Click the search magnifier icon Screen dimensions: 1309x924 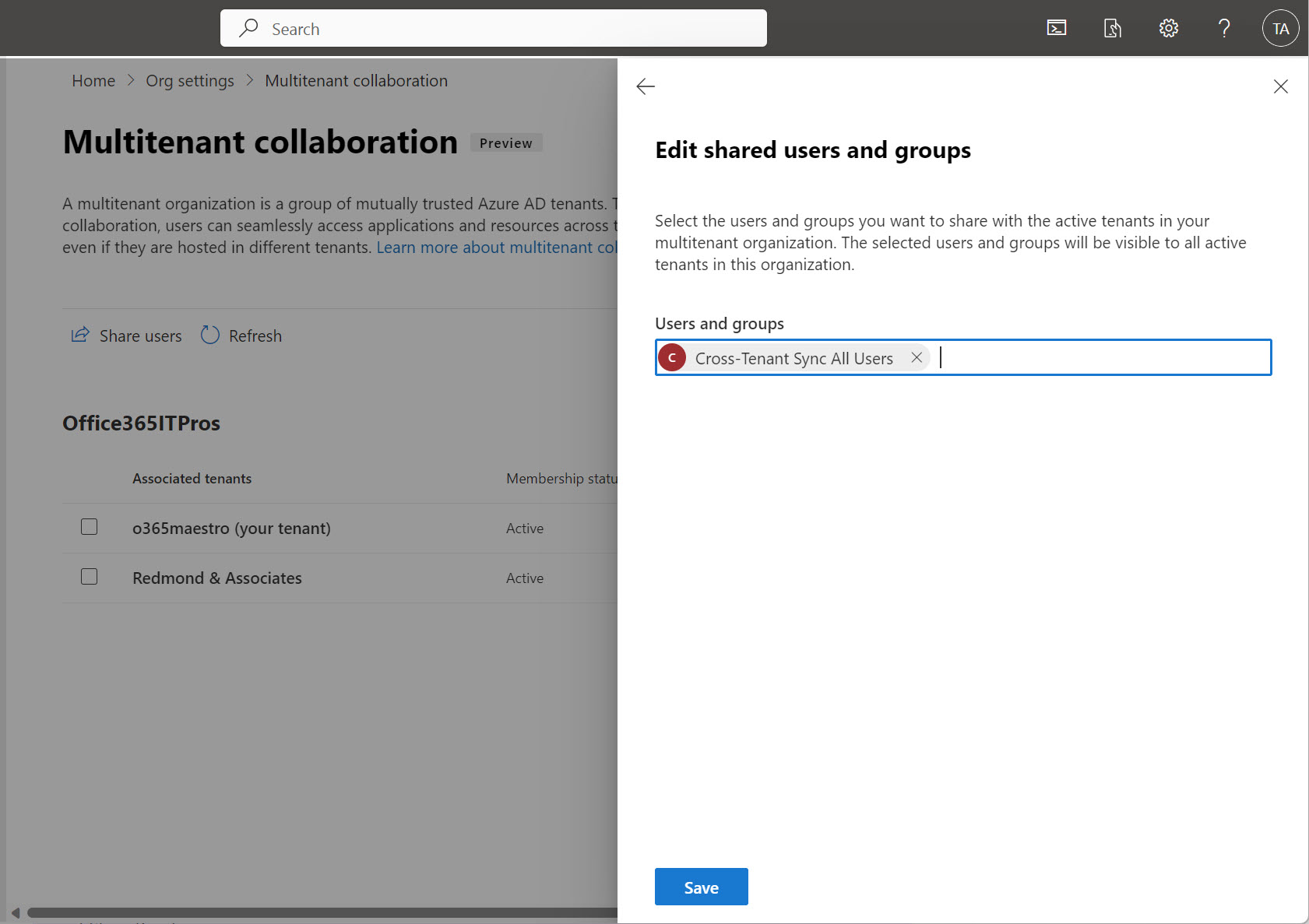point(248,29)
